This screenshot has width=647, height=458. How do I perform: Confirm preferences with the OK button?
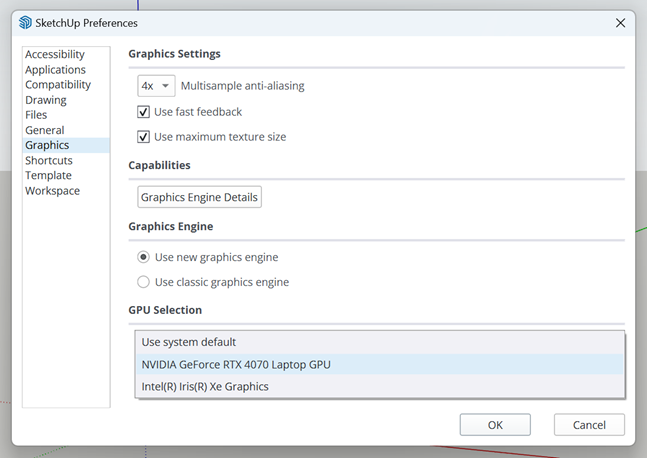coord(495,425)
